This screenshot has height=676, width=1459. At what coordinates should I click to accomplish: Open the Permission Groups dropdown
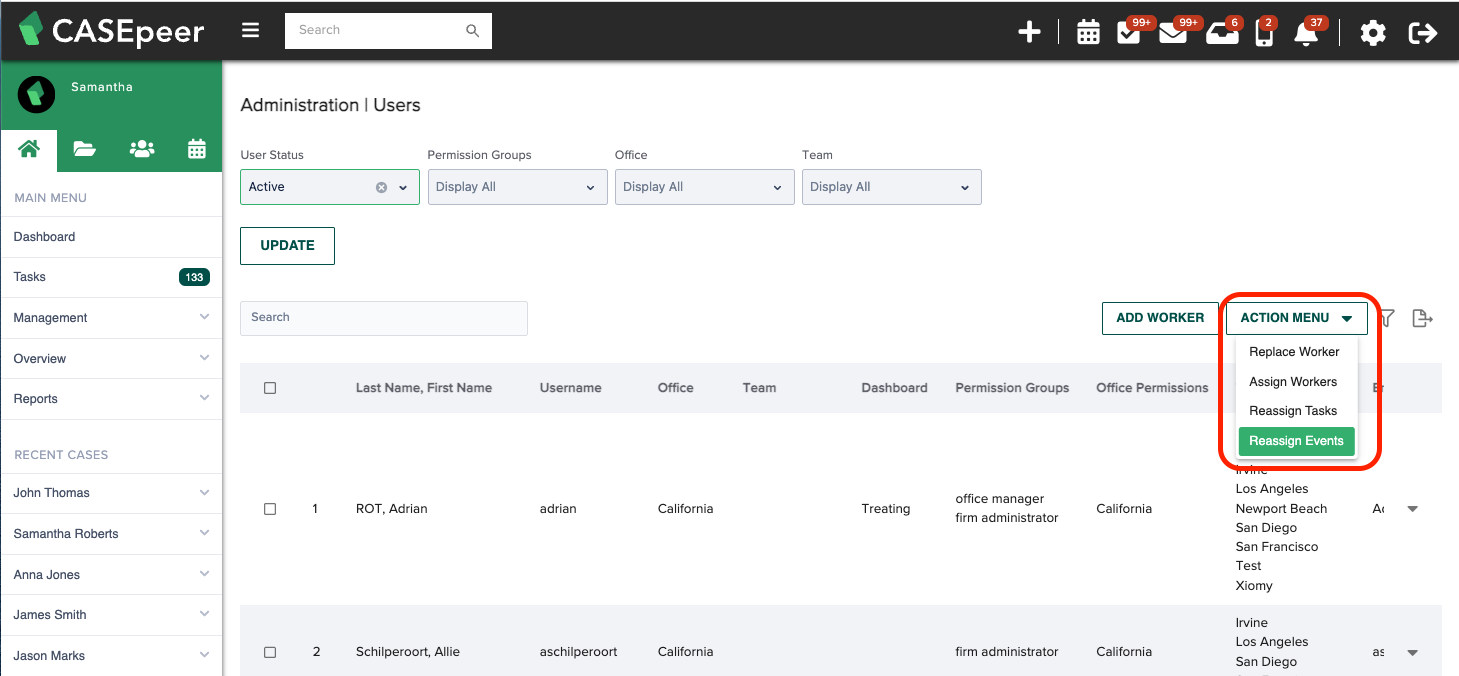coord(517,187)
